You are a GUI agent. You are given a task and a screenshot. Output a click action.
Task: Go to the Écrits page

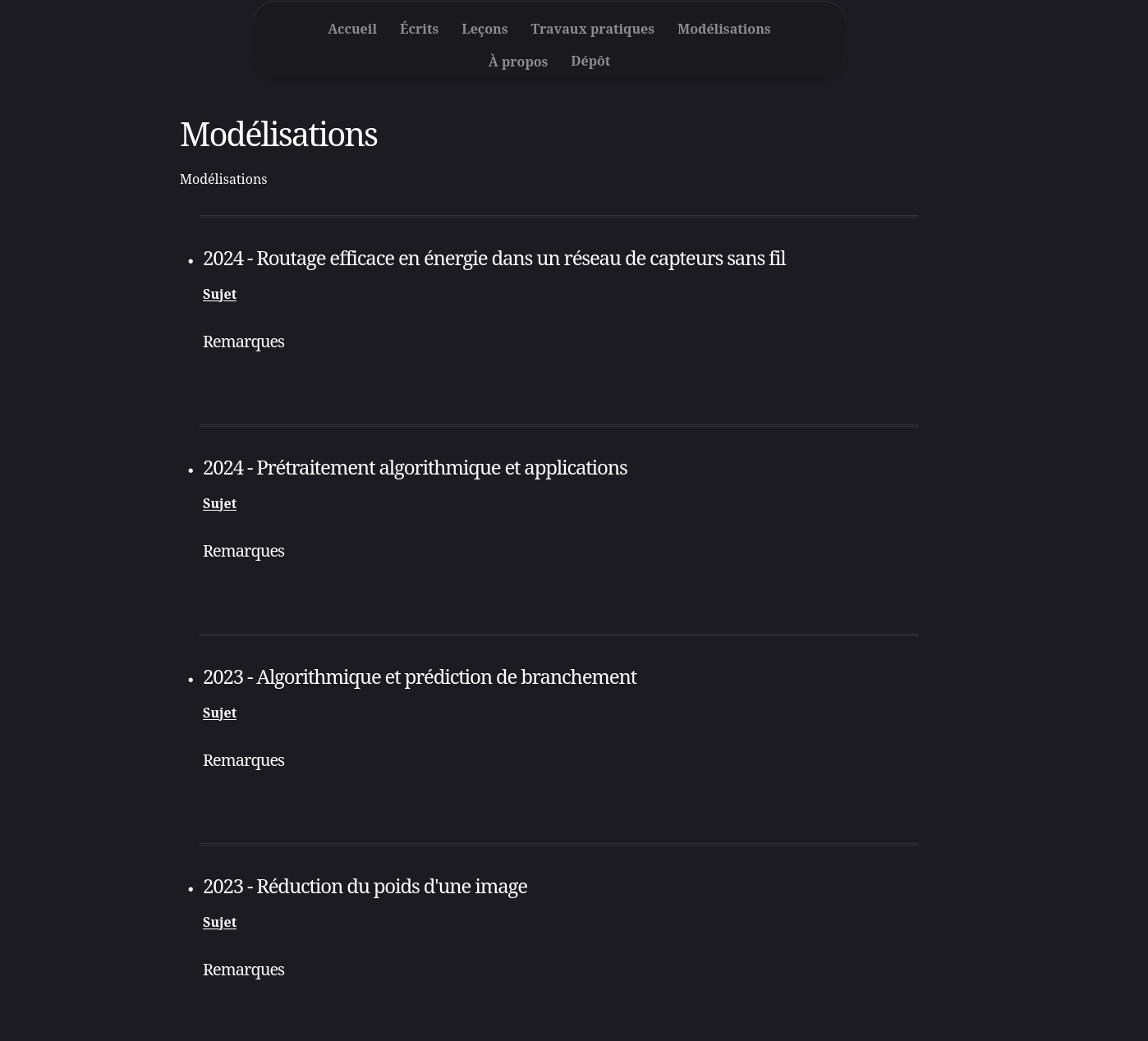coord(419,30)
